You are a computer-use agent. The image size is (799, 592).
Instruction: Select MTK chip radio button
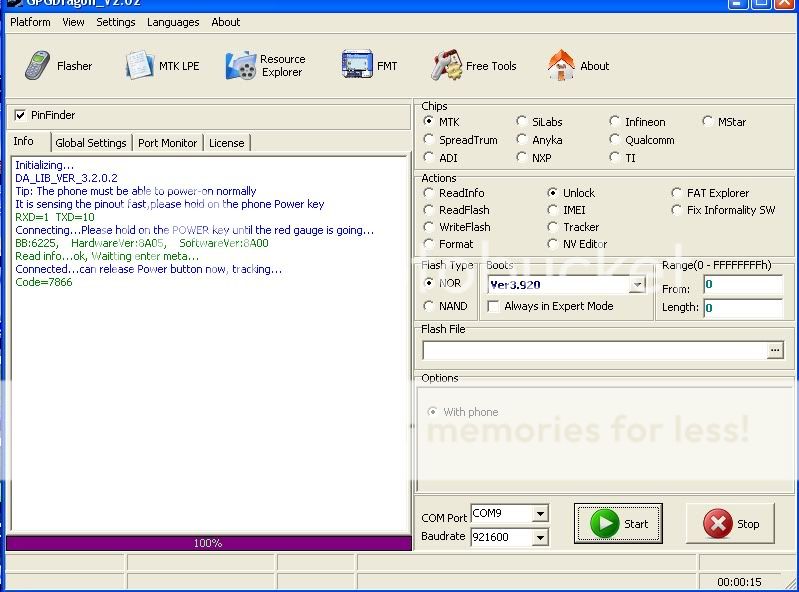tap(429, 121)
